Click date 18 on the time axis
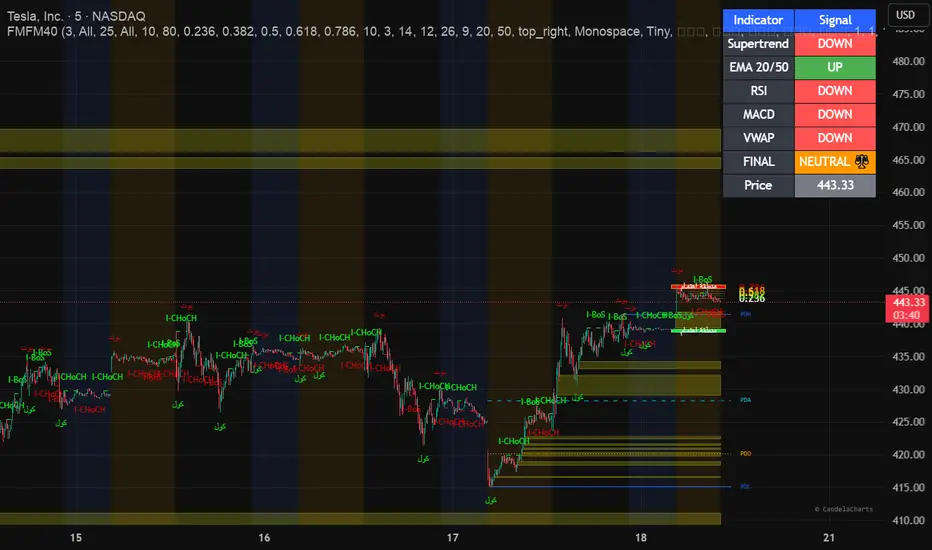This screenshot has height=550, width=932. (x=640, y=538)
